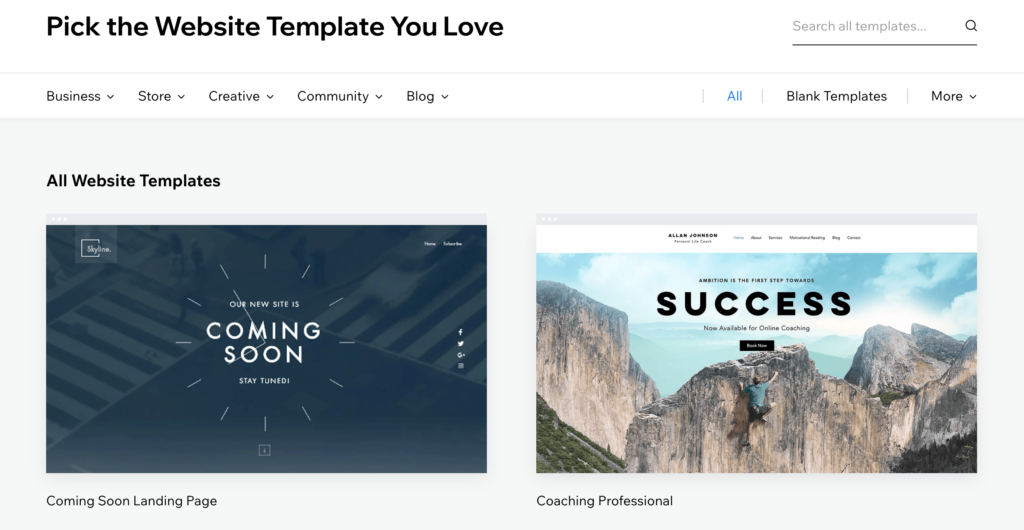The image size is (1024, 530).
Task: Click the Coaching Professional title
Action: coord(604,501)
